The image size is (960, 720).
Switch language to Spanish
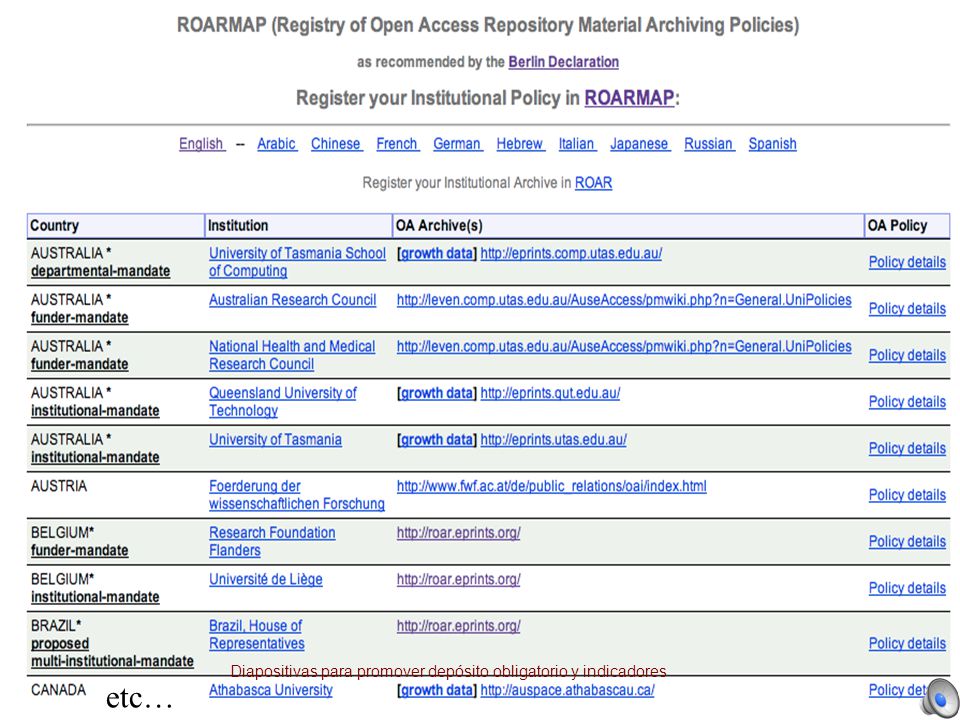[773, 144]
